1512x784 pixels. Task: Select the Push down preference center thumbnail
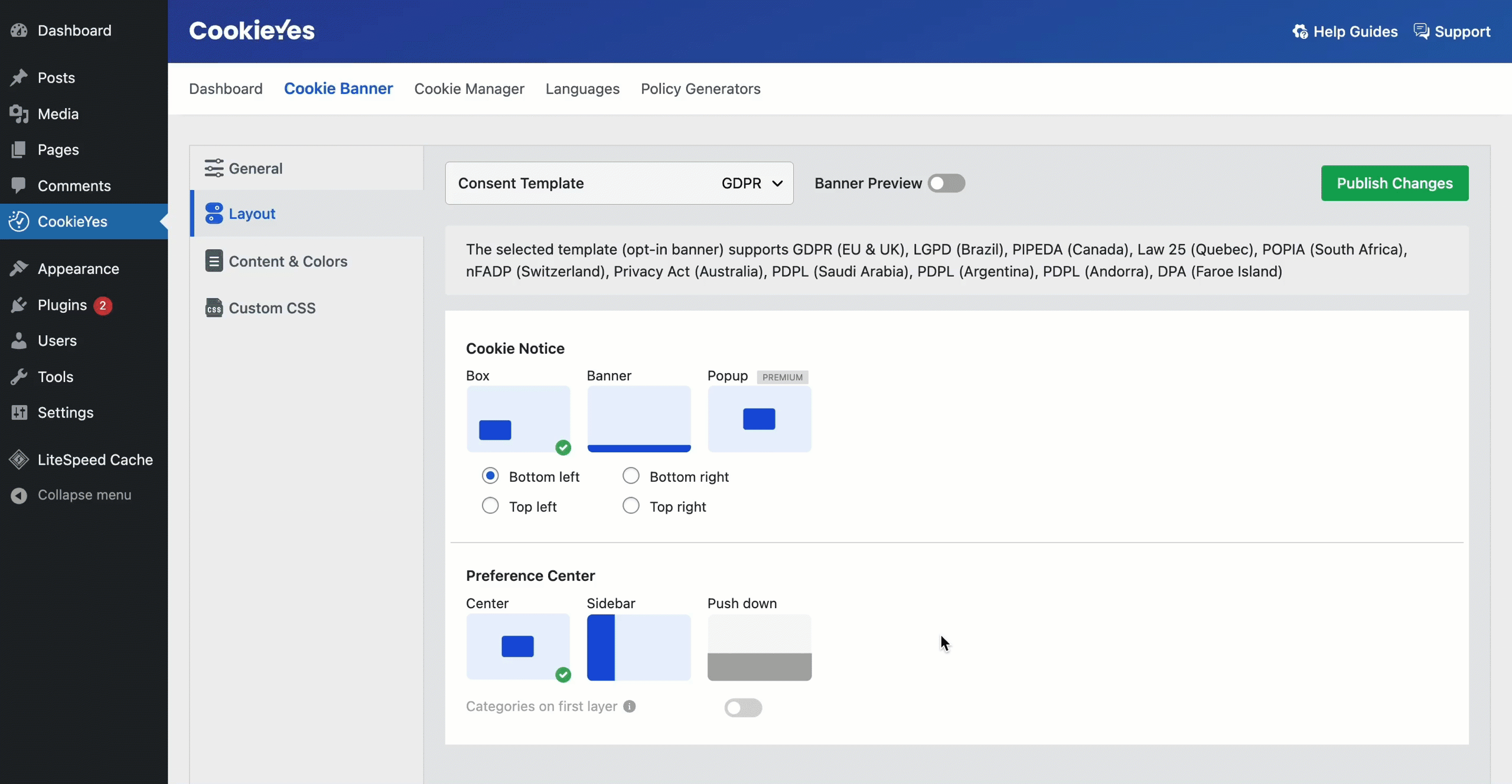(759, 647)
